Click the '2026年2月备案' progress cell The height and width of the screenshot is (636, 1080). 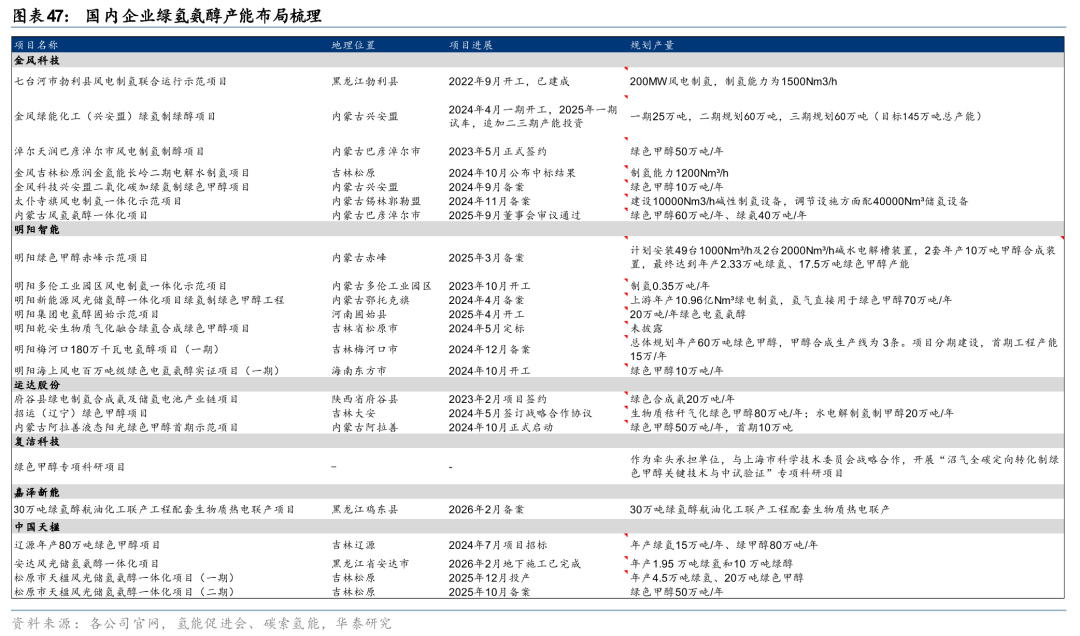coord(486,509)
